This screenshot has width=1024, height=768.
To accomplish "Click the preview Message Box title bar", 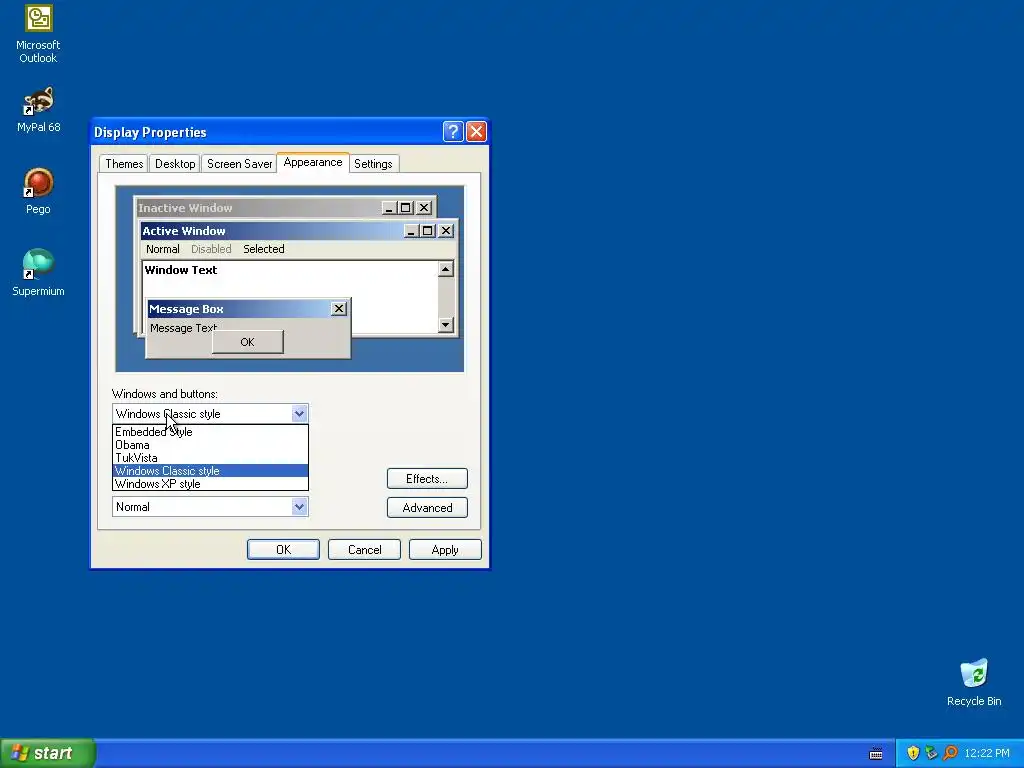I will coord(248,309).
